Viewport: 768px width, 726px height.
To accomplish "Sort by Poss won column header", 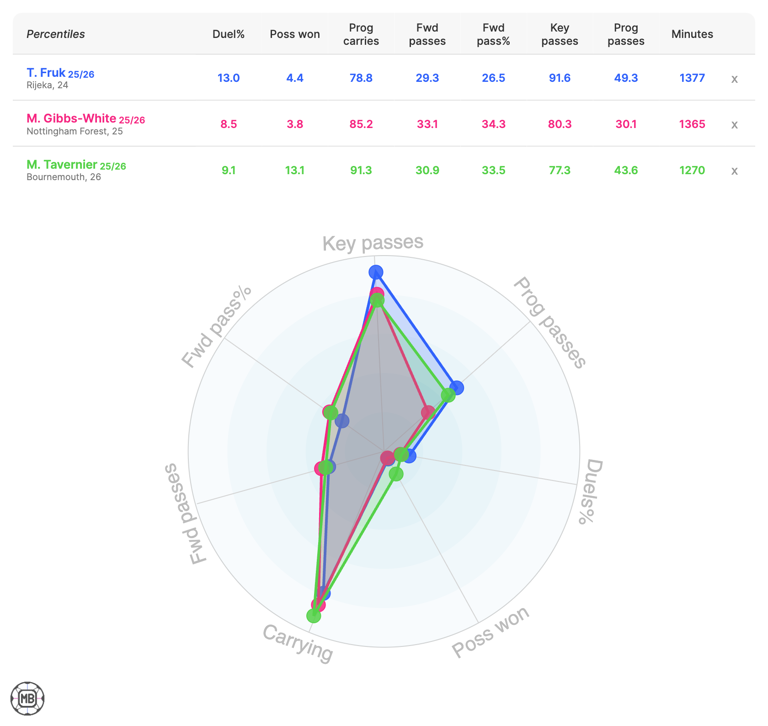I will (295, 34).
